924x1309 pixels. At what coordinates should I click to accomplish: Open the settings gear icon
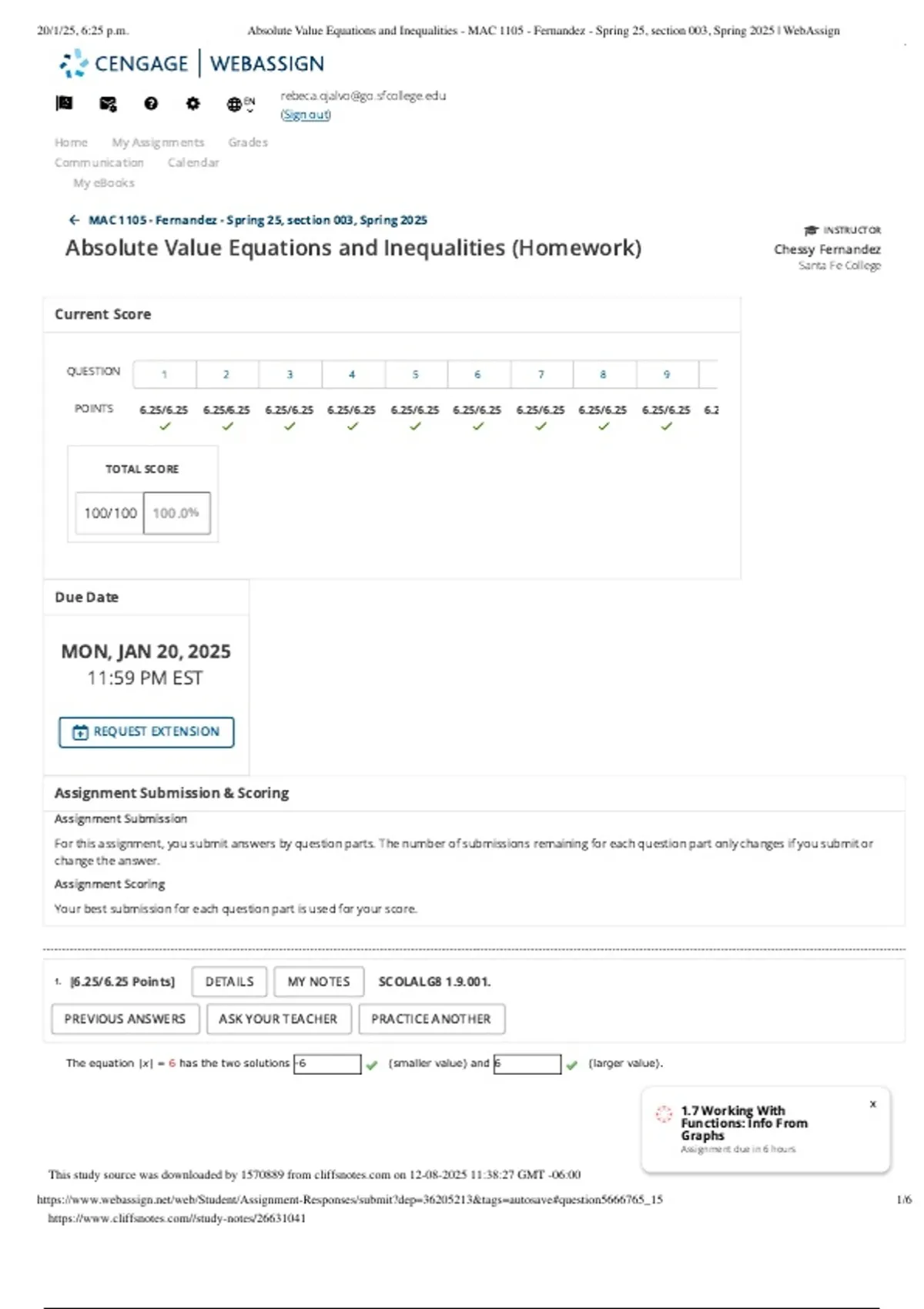192,104
